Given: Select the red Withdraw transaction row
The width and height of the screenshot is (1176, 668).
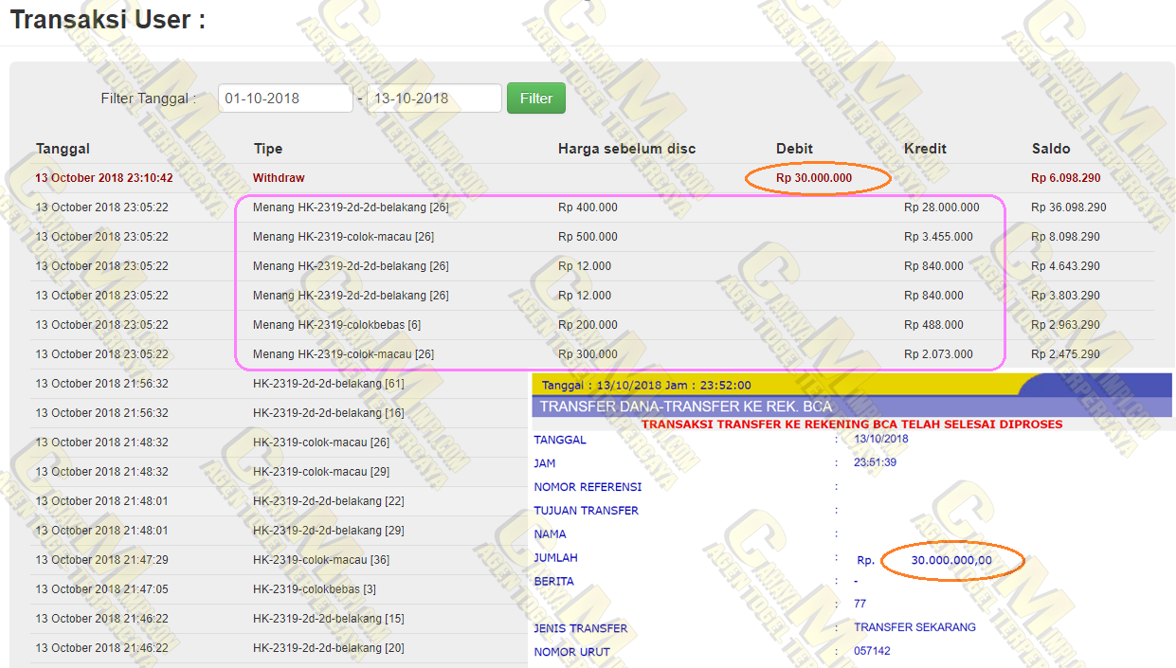Looking at the screenshot, I should point(279,178).
